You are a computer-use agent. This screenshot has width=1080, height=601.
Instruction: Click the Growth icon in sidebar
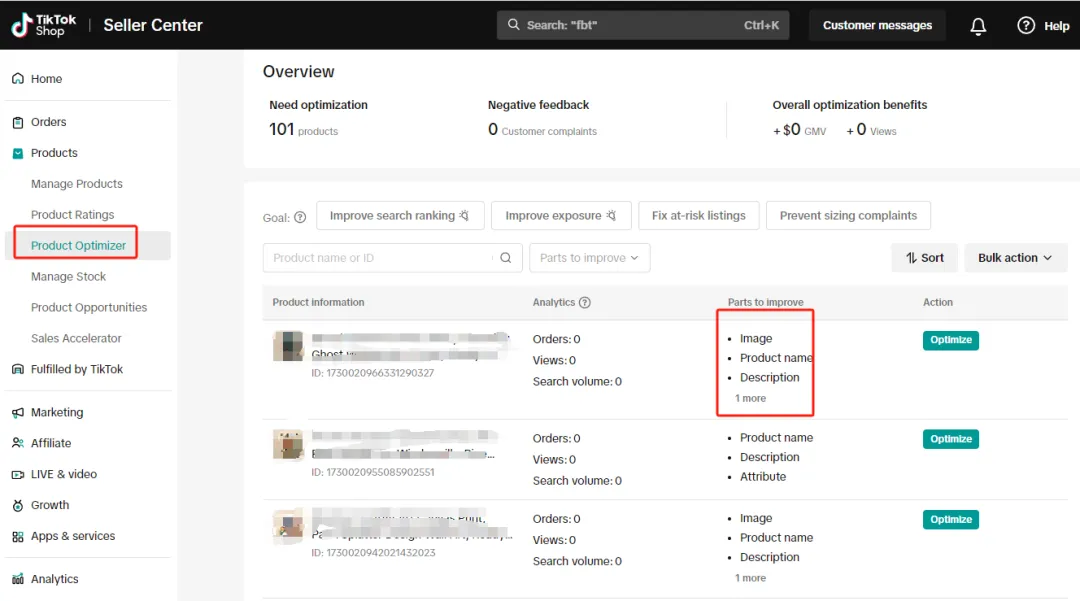click(x=18, y=505)
